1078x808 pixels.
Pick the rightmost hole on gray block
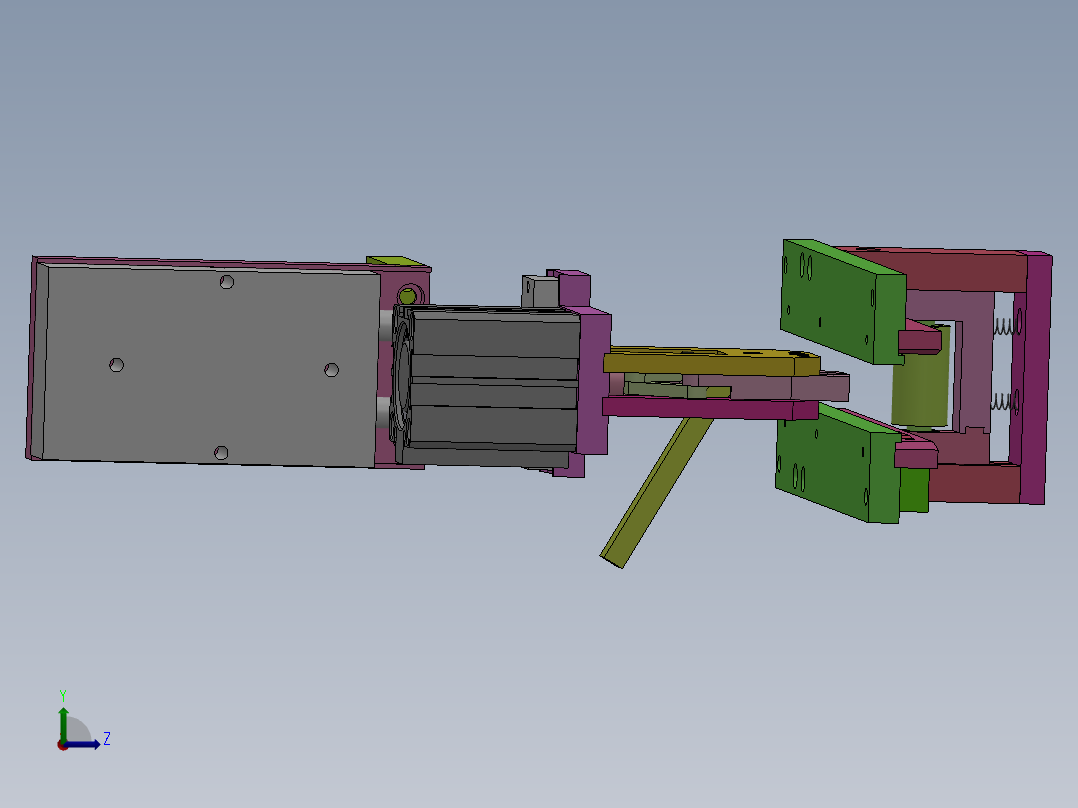331,370
